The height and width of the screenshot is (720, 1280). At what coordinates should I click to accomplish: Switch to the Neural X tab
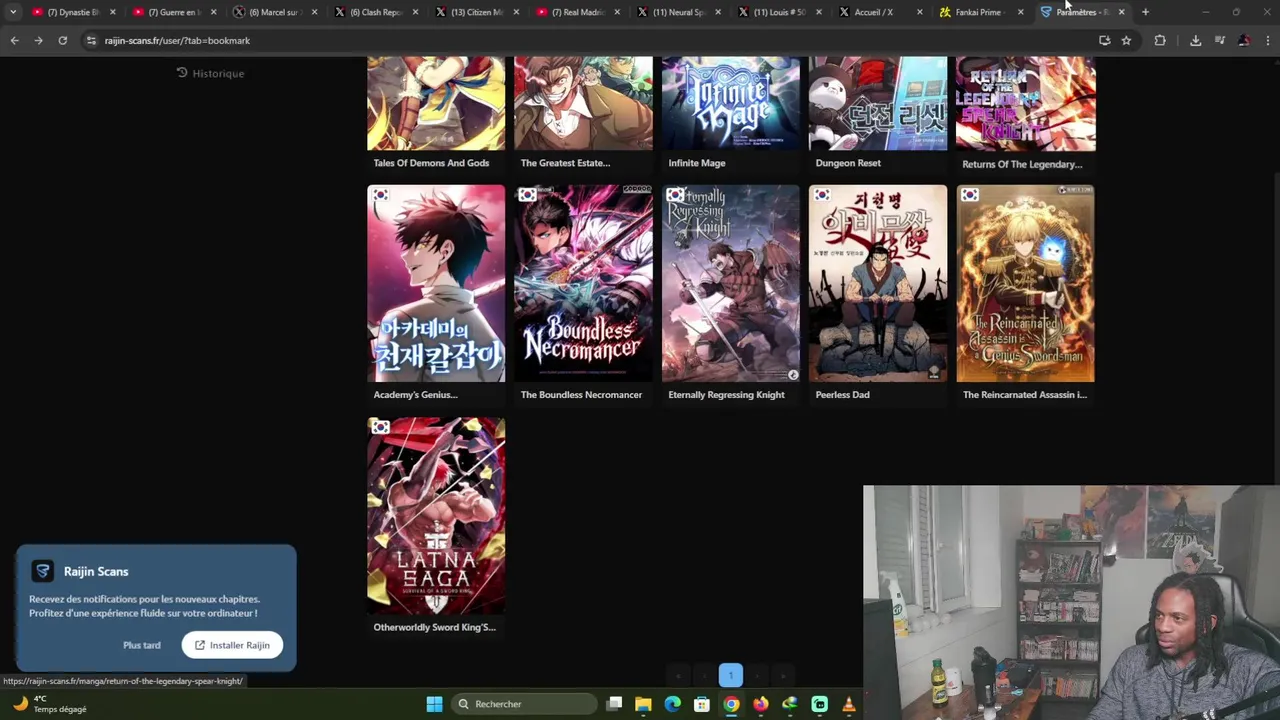678,12
